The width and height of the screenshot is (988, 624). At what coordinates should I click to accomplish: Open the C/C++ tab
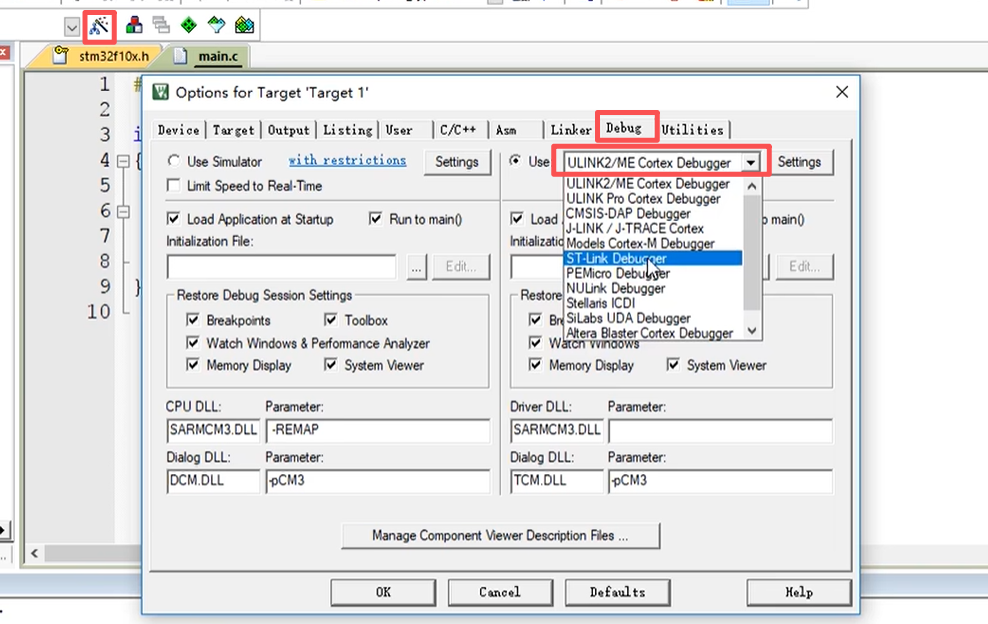[x=457, y=130]
